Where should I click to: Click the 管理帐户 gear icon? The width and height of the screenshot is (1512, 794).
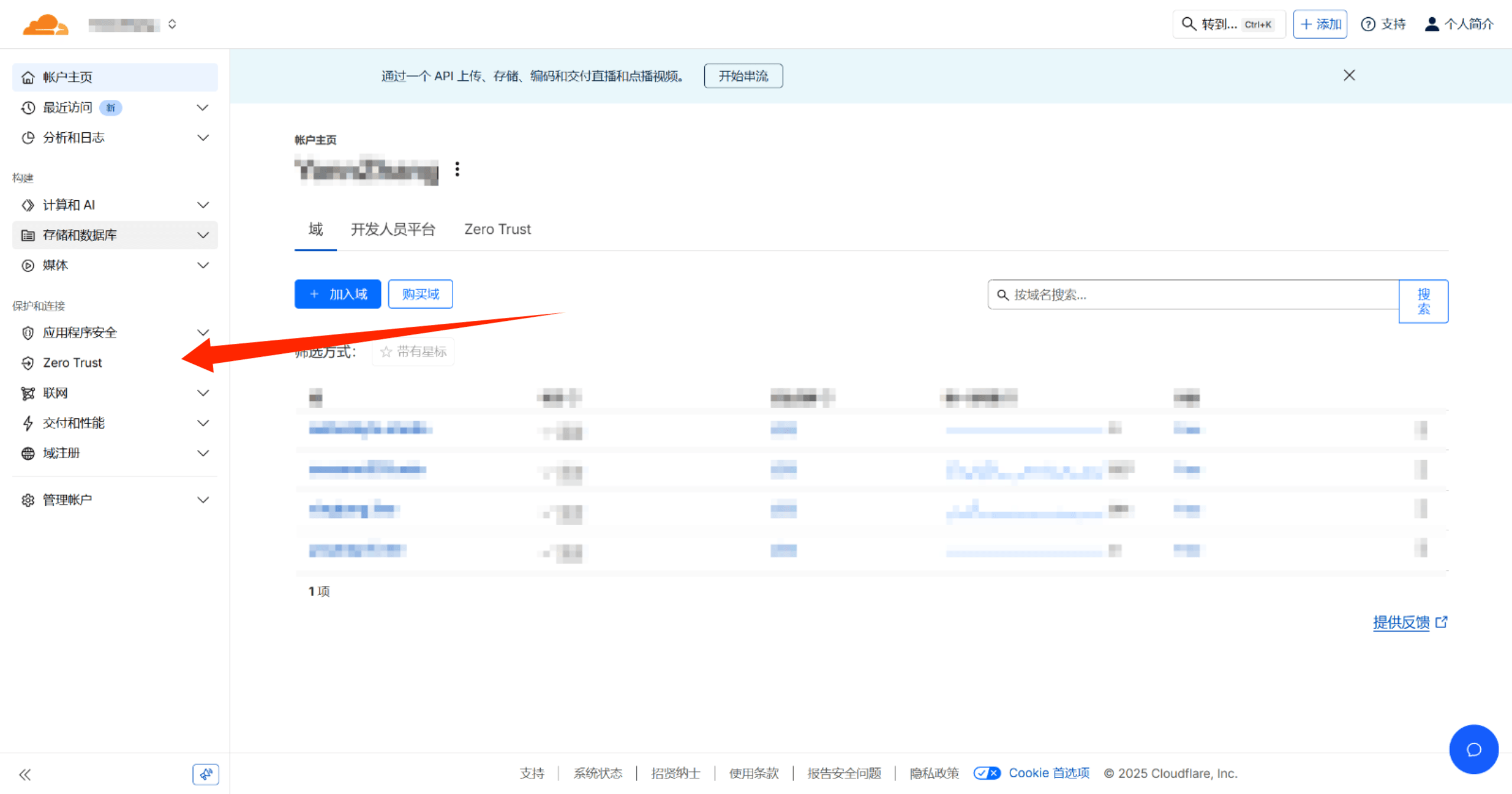point(28,500)
